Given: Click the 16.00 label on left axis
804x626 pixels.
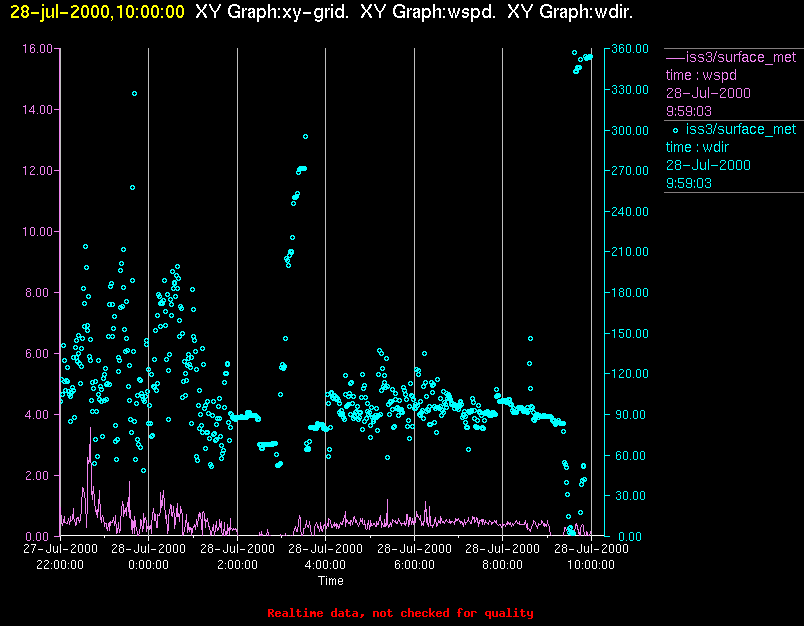Looking at the screenshot, I should click(37, 49).
